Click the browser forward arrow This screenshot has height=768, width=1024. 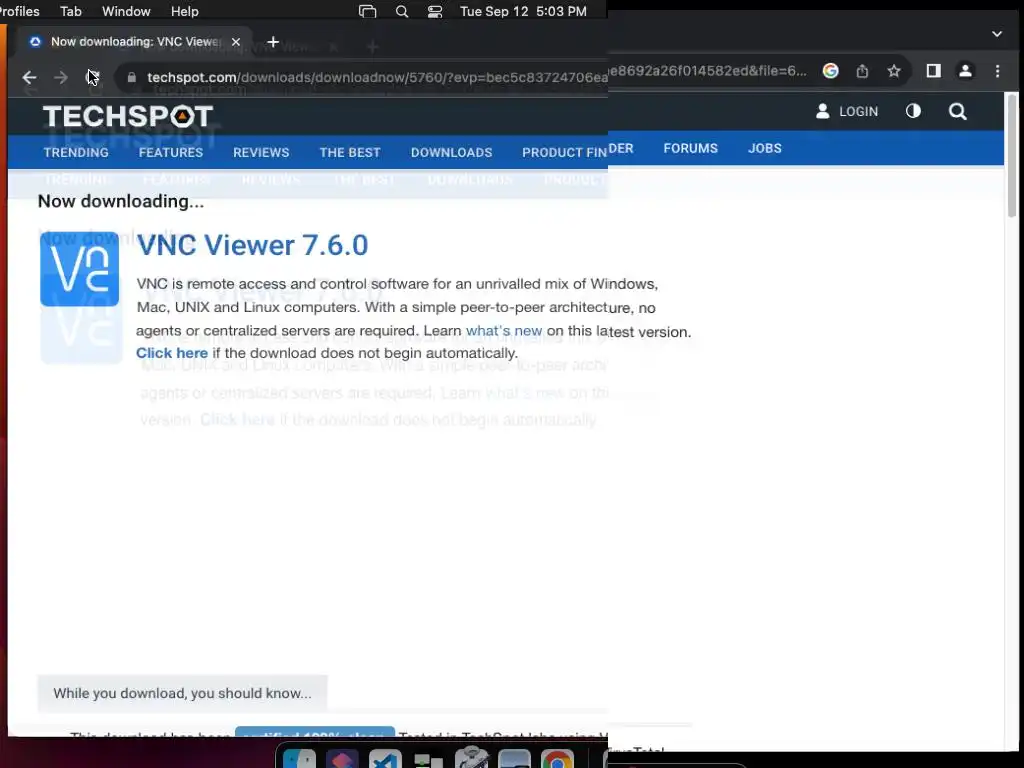coord(61,78)
